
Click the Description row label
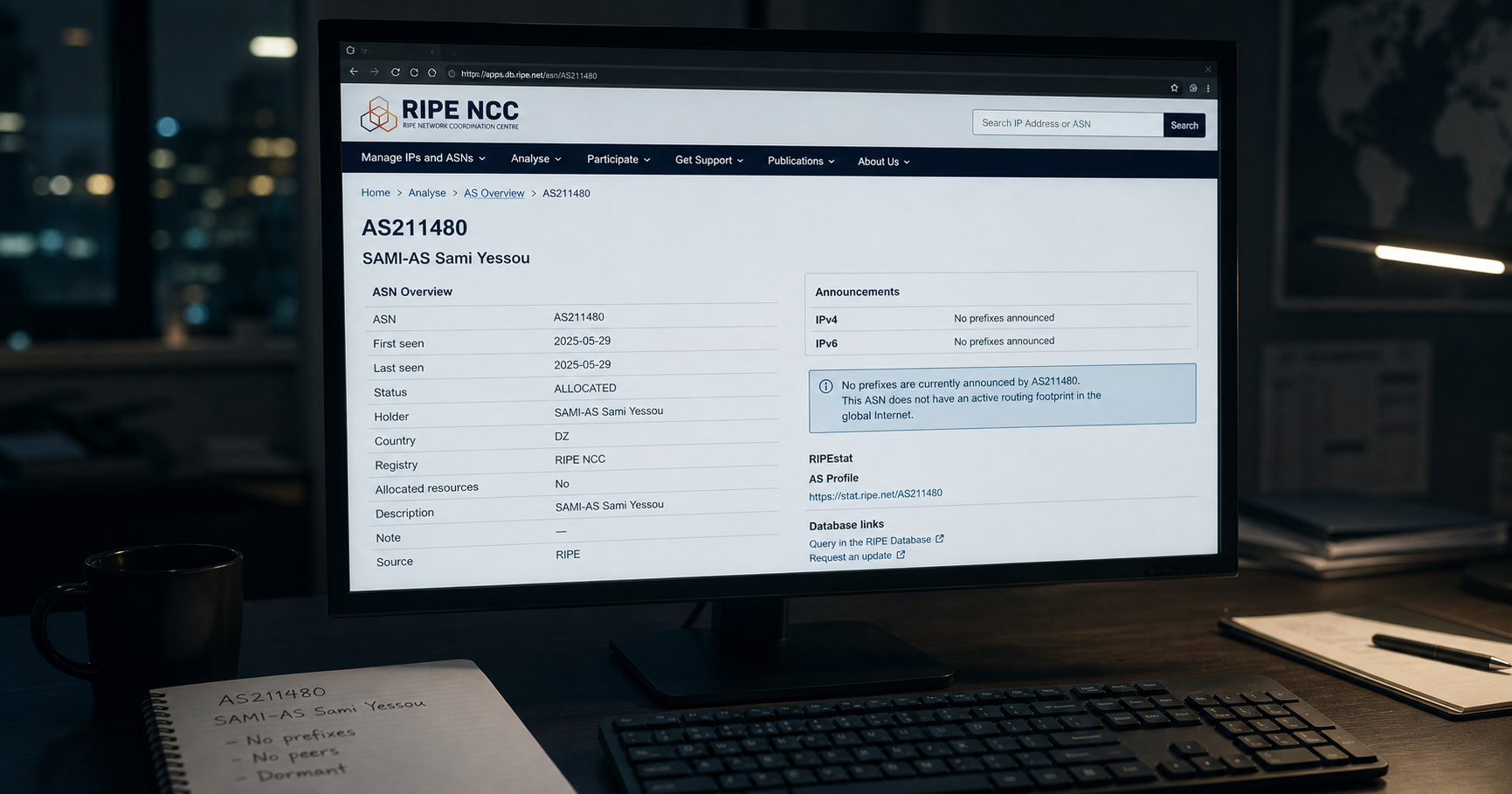(x=404, y=514)
